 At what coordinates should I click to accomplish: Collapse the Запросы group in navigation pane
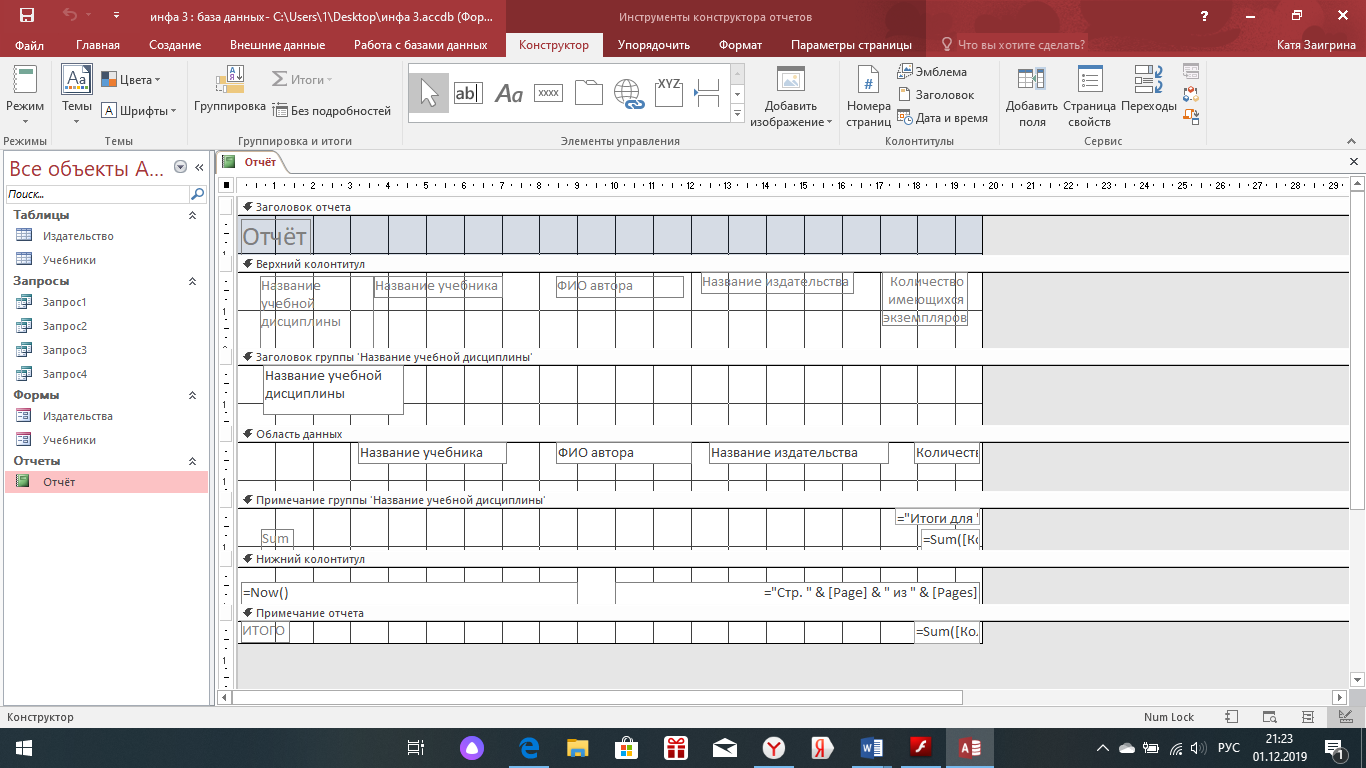coord(192,282)
